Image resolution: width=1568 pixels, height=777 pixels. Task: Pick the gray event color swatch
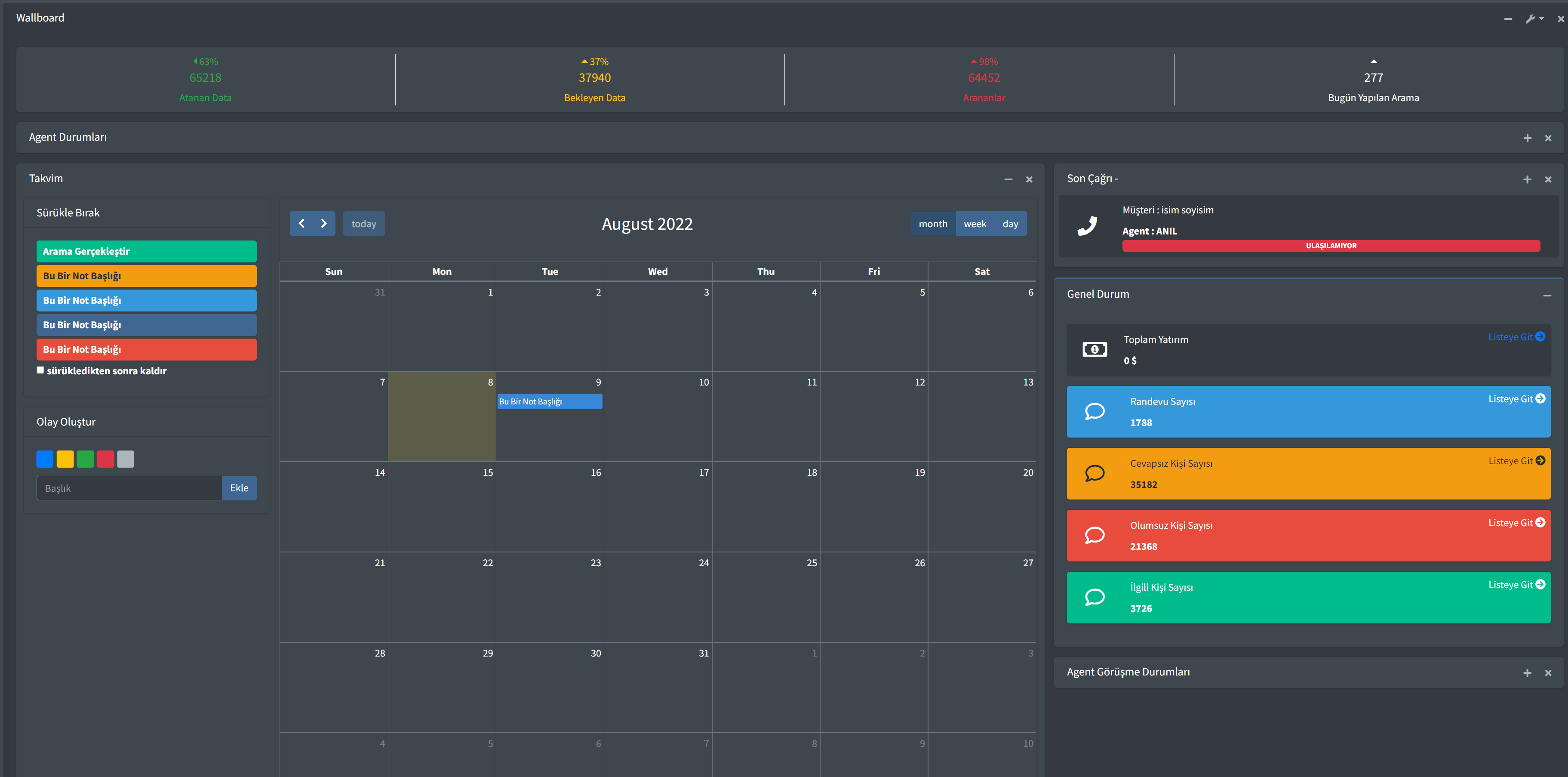(x=126, y=459)
